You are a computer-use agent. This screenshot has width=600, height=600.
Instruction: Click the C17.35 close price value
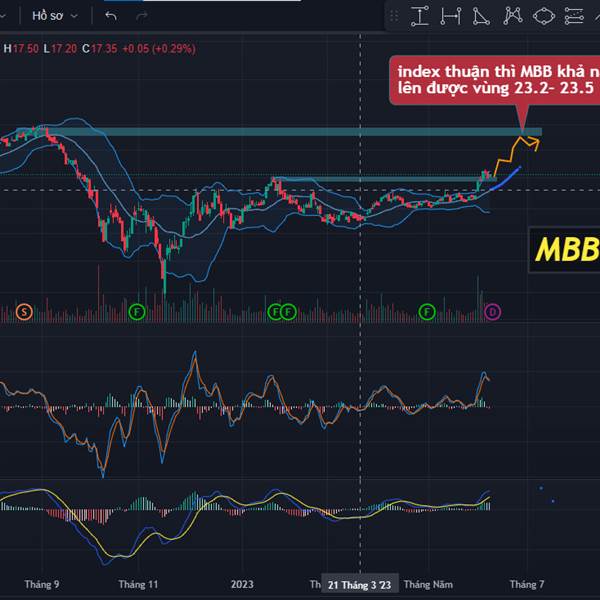(x=99, y=49)
